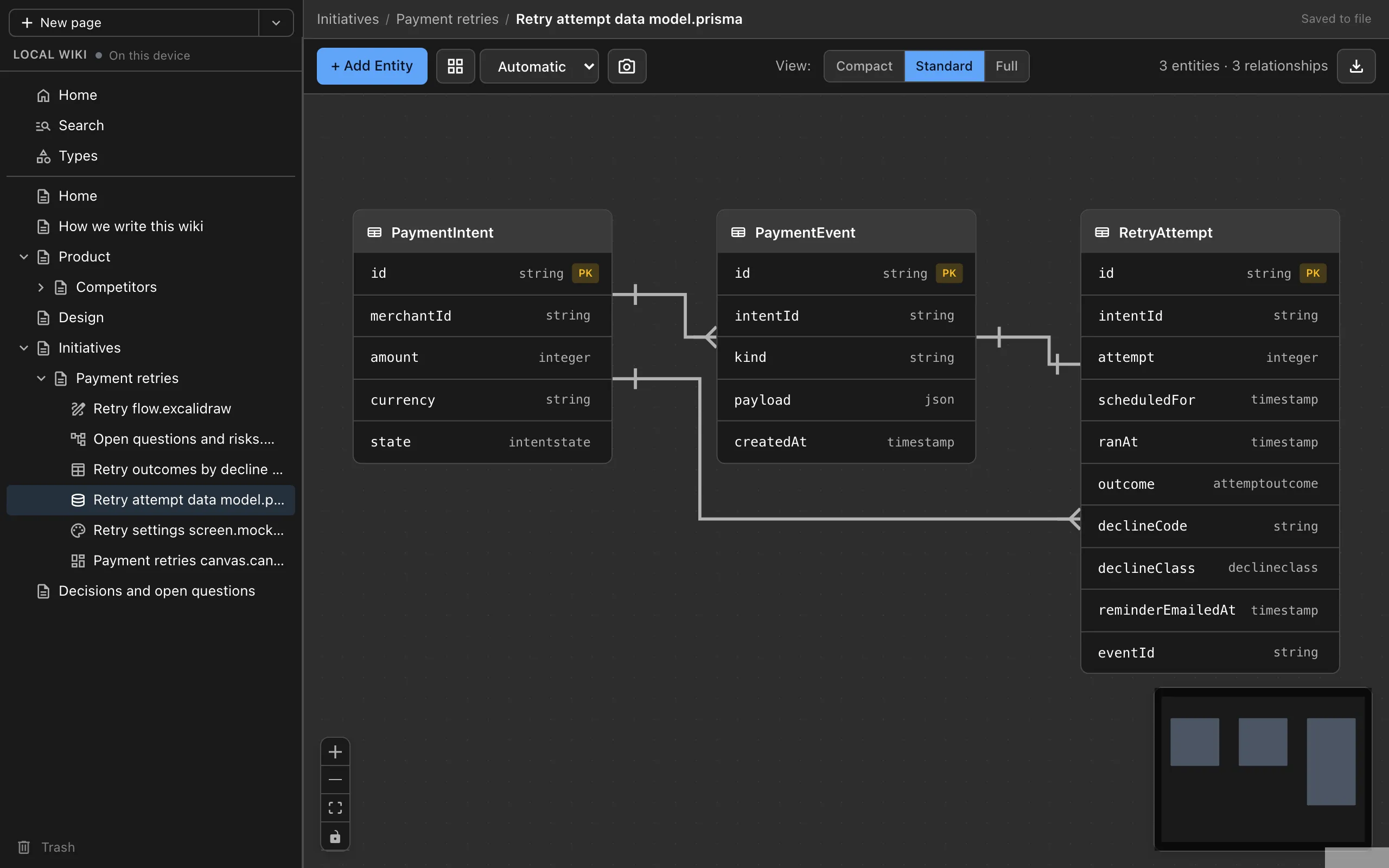This screenshot has height=868, width=1389.
Task: Click the New page button
Action: (135, 22)
